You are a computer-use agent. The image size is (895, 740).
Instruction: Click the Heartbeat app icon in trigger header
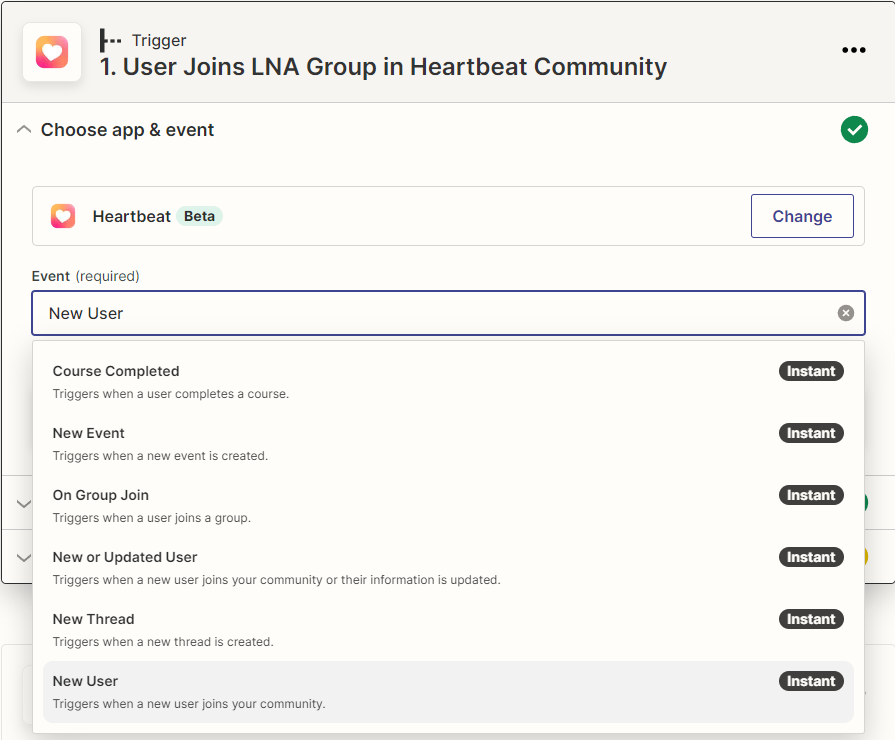(x=52, y=52)
